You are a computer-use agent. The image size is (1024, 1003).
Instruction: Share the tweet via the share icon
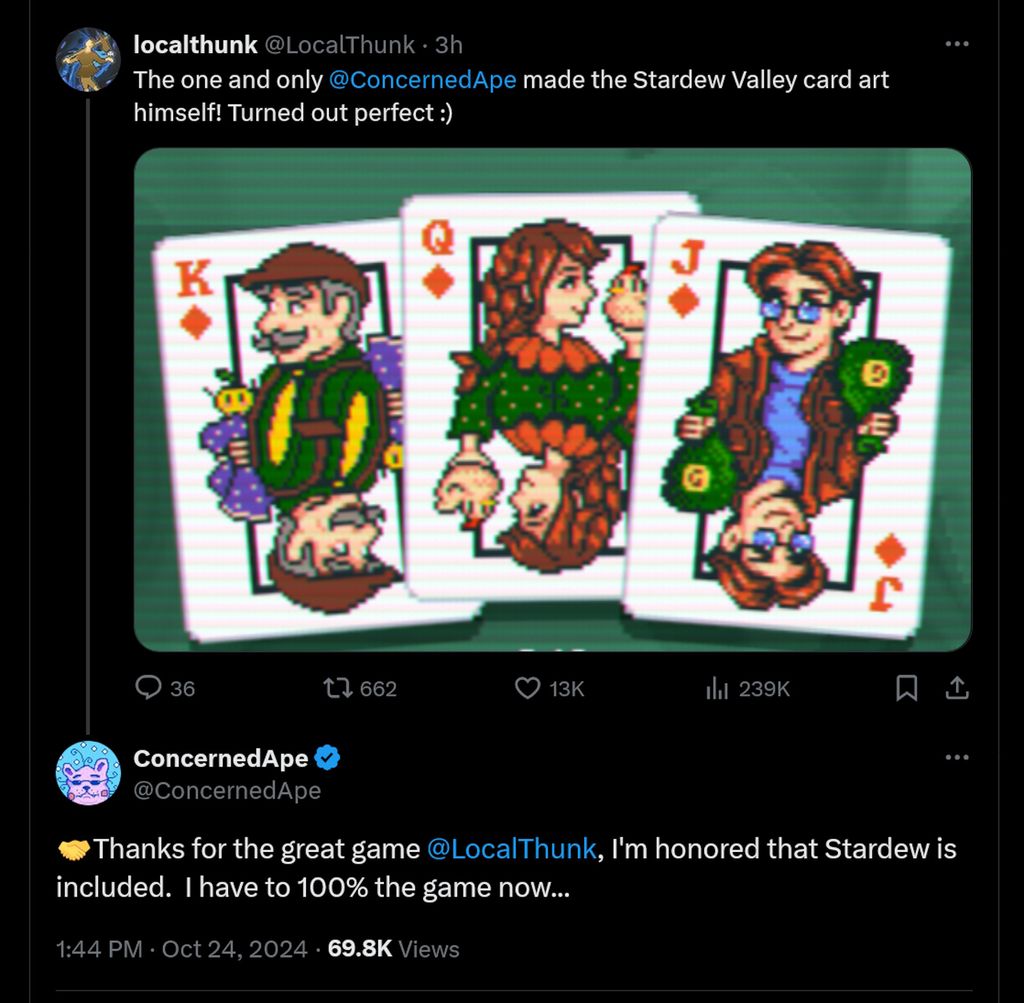pos(957,688)
